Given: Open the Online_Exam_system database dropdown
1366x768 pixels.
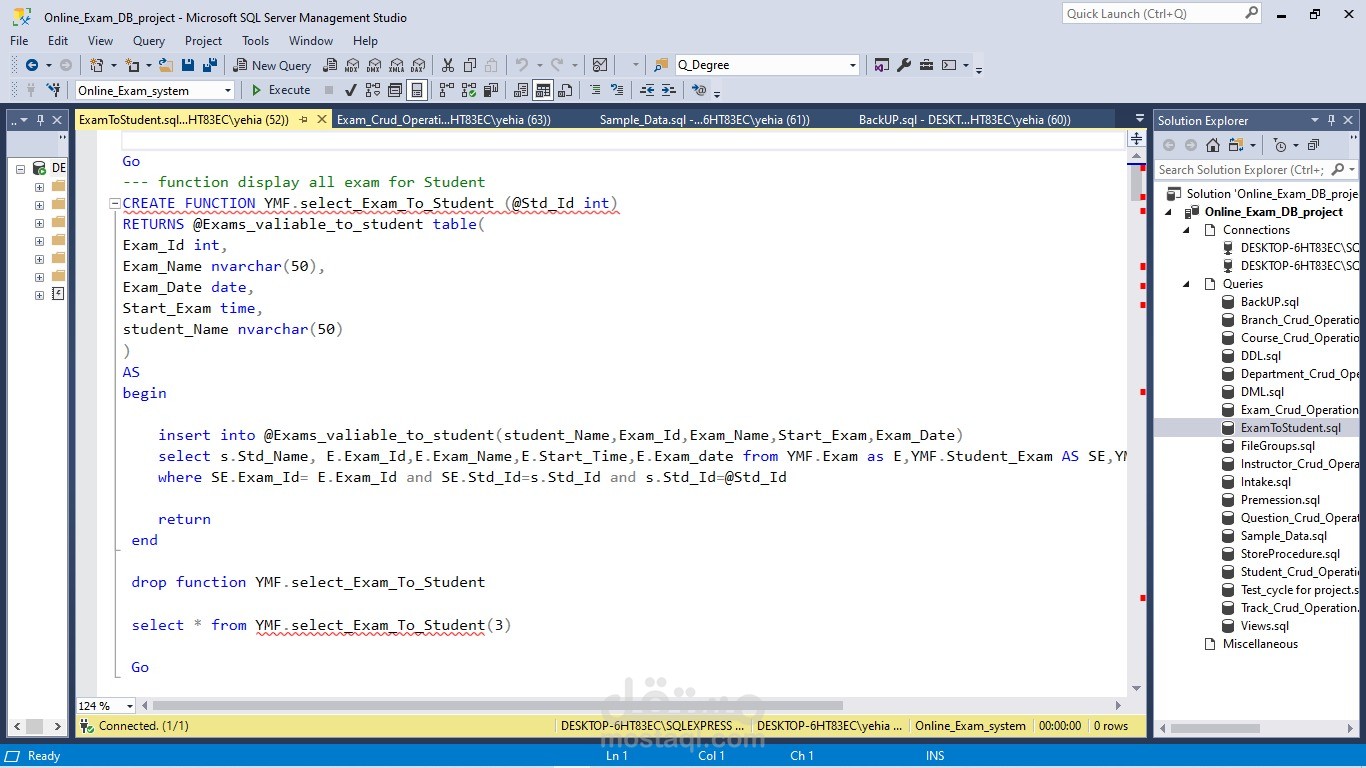Looking at the screenshot, I should click(228, 90).
